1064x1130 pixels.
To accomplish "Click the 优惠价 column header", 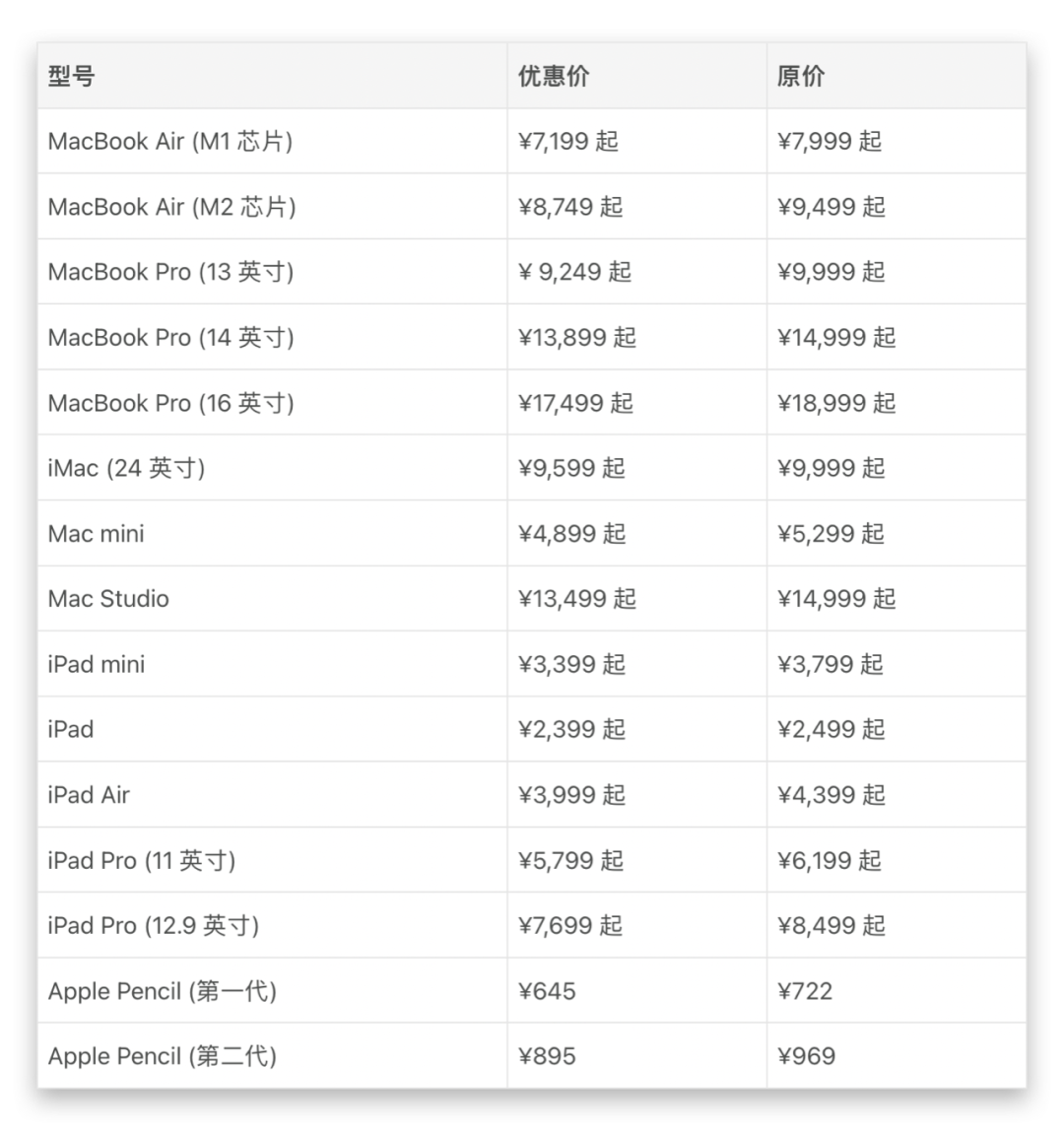I will [x=554, y=76].
